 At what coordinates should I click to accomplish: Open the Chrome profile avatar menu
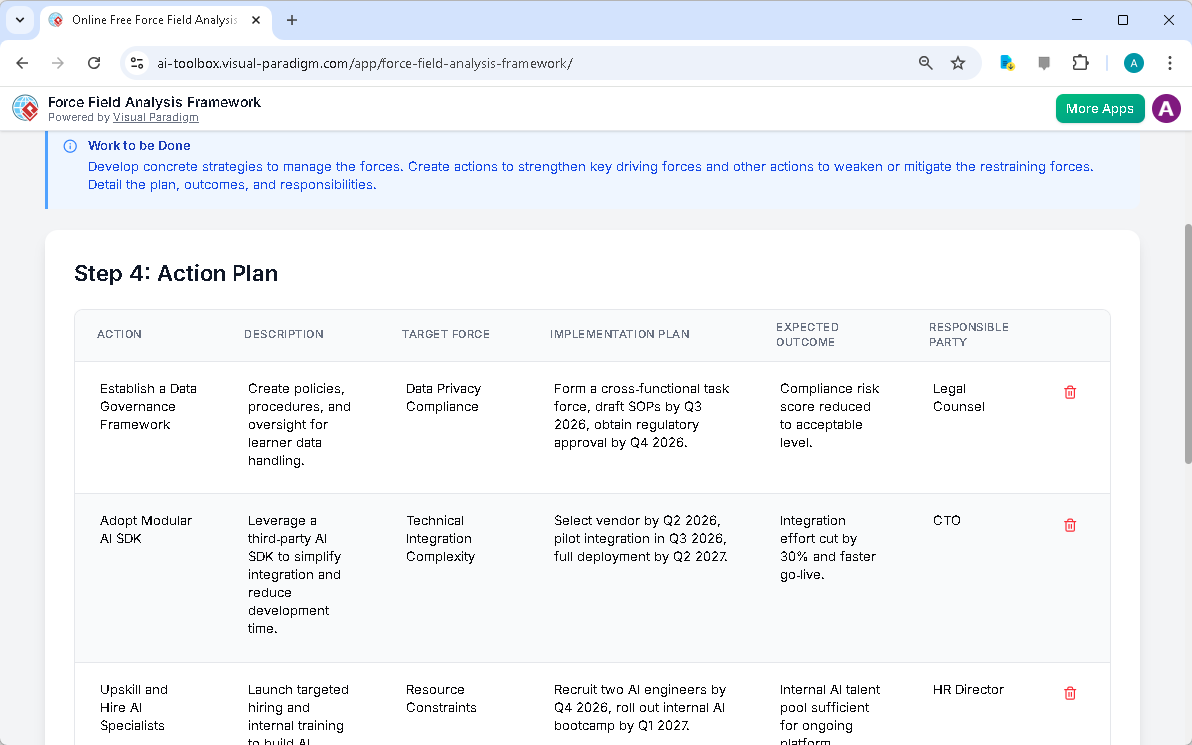[1133, 62]
